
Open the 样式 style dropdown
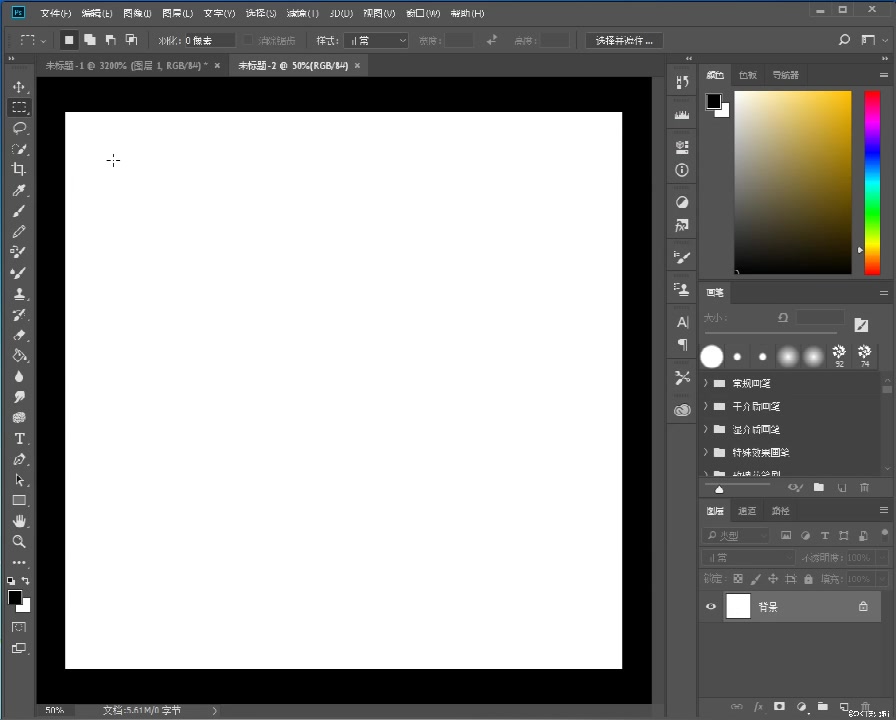[x=376, y=41]
